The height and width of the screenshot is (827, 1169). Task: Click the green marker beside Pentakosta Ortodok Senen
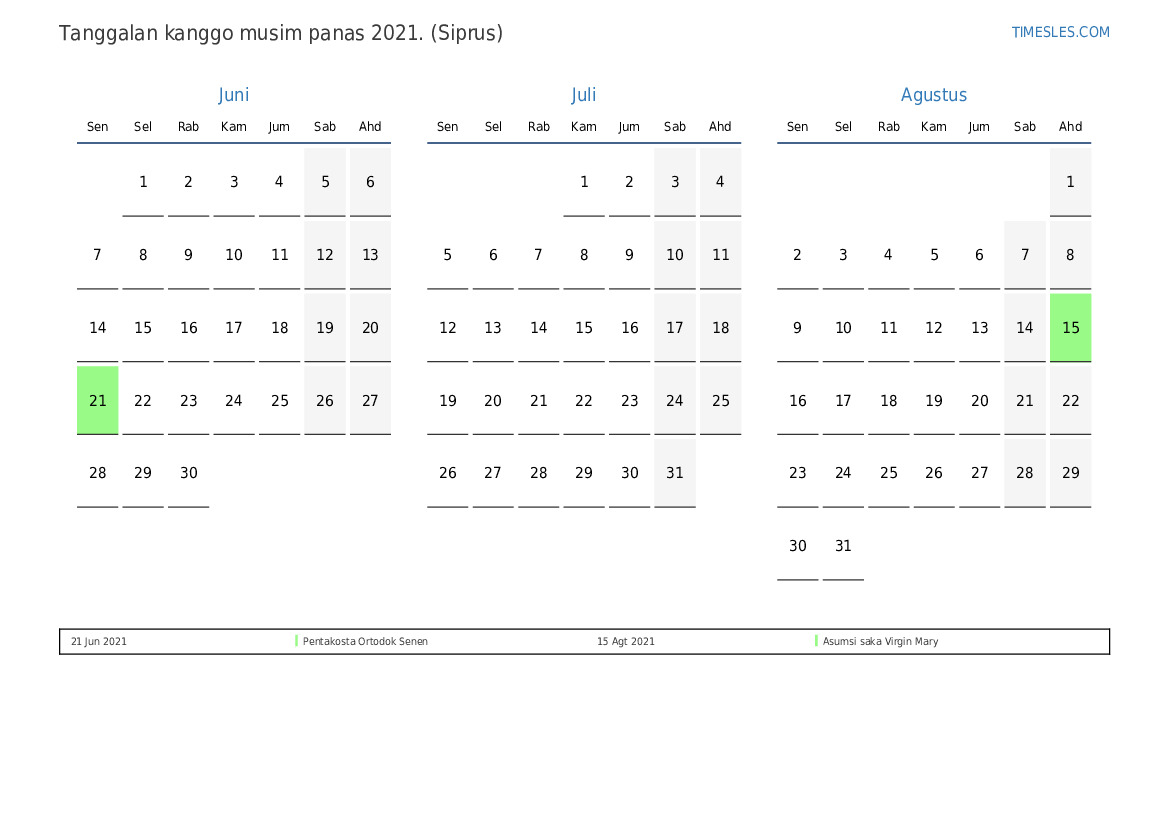pyautogui.click(x=297, y=641)
